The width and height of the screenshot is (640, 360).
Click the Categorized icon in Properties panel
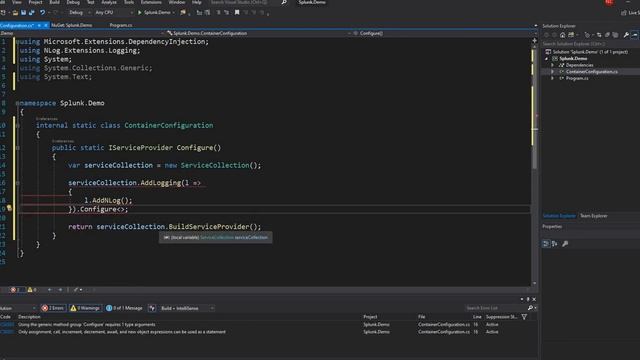pos(546,244)
